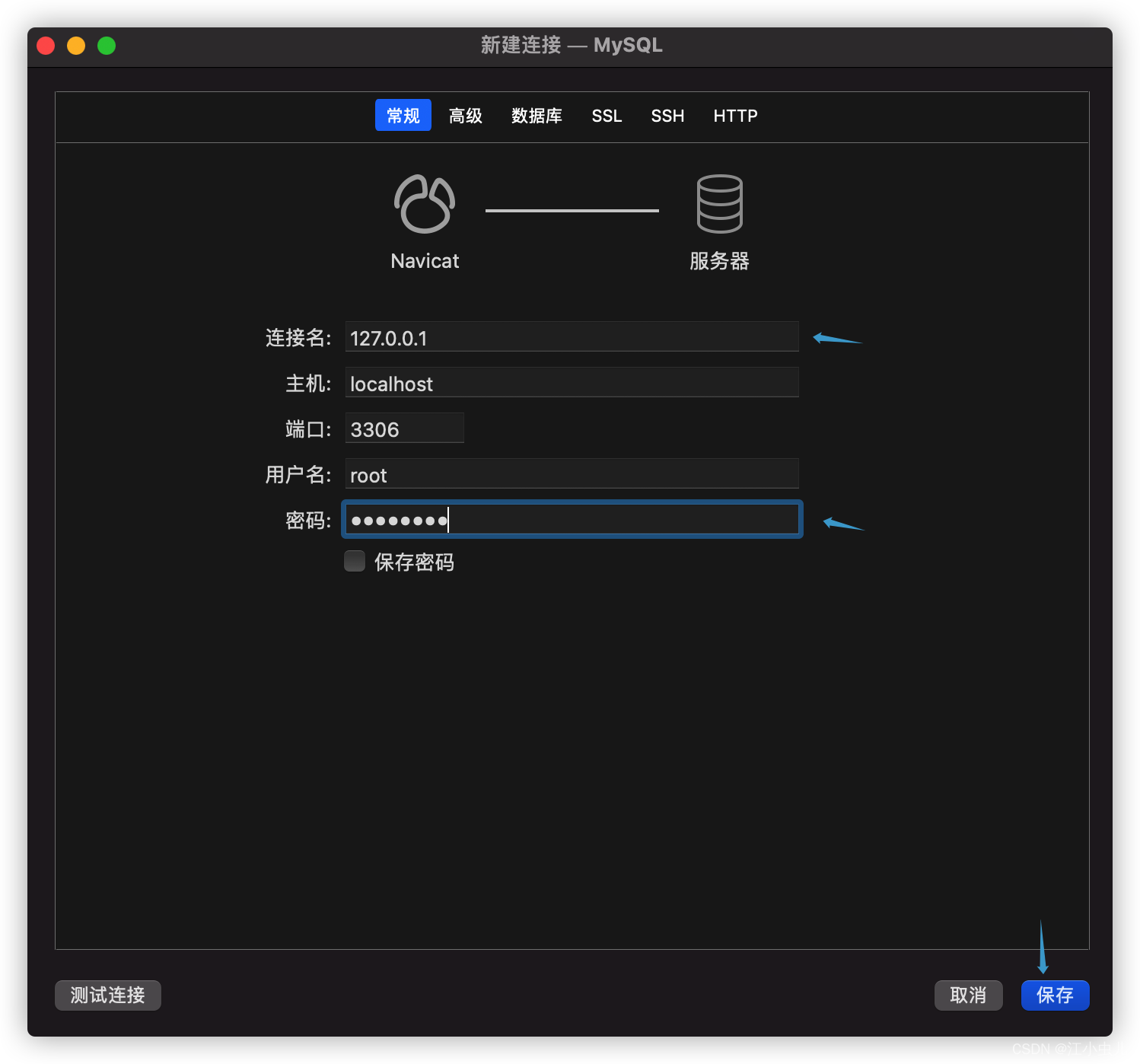Enable the 保存密码 checkbox

pos(355,561)
